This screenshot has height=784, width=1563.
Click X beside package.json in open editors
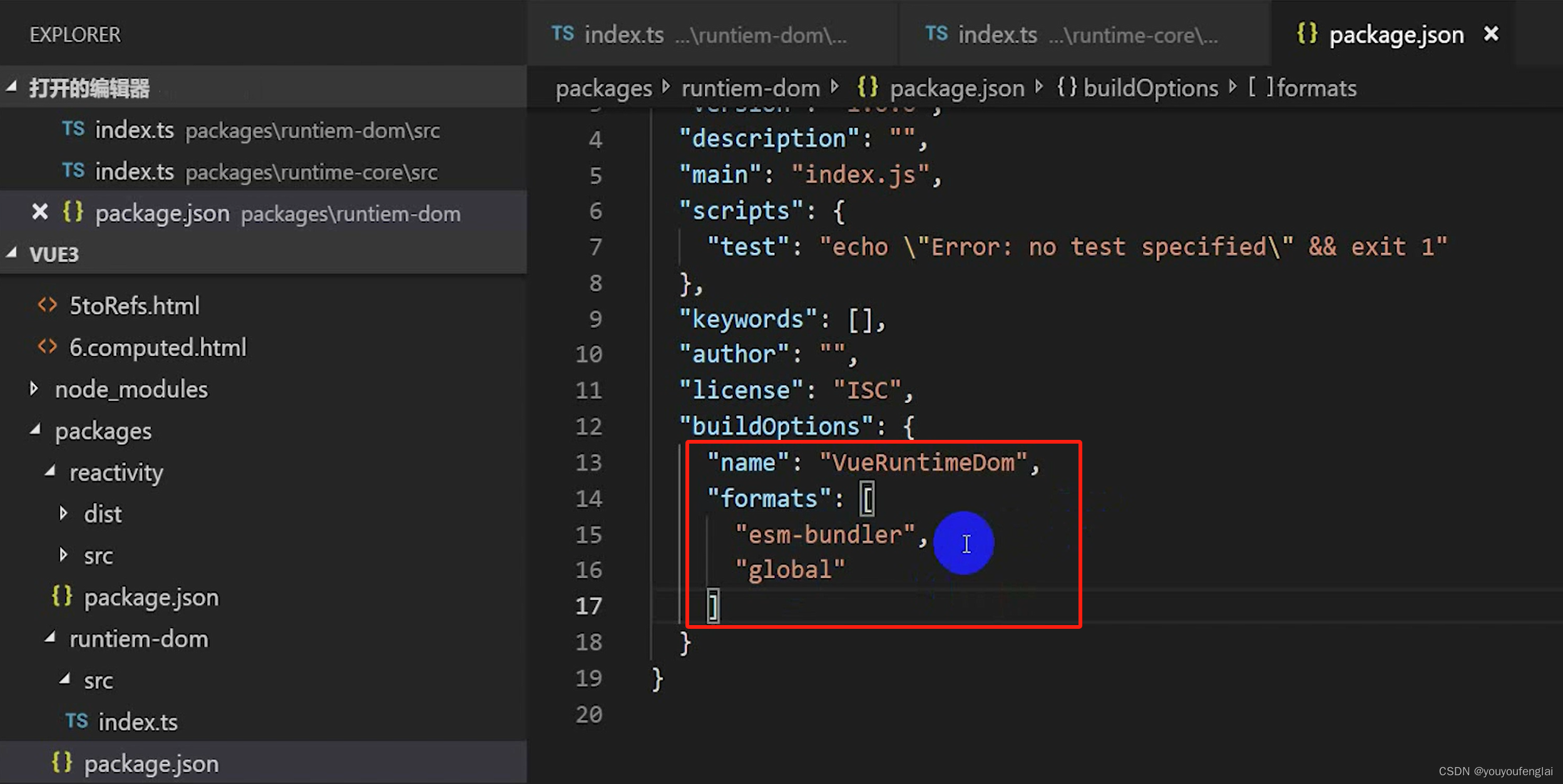pyautogui.click(x=40, y=213)
